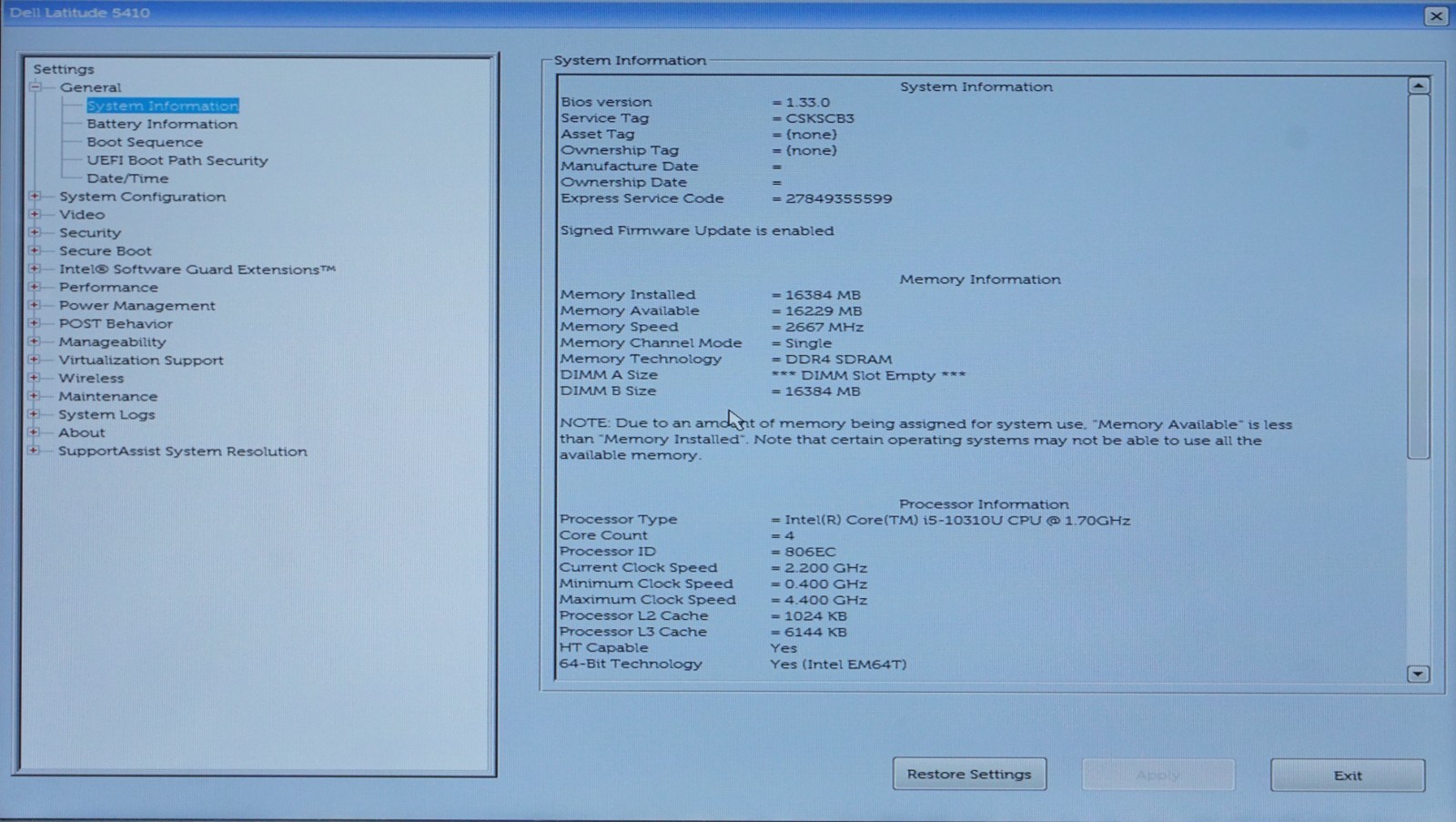Select the Performance tree label
Image resolution: width=1456 pixels, height=822 pixels.
coord(108,288)
